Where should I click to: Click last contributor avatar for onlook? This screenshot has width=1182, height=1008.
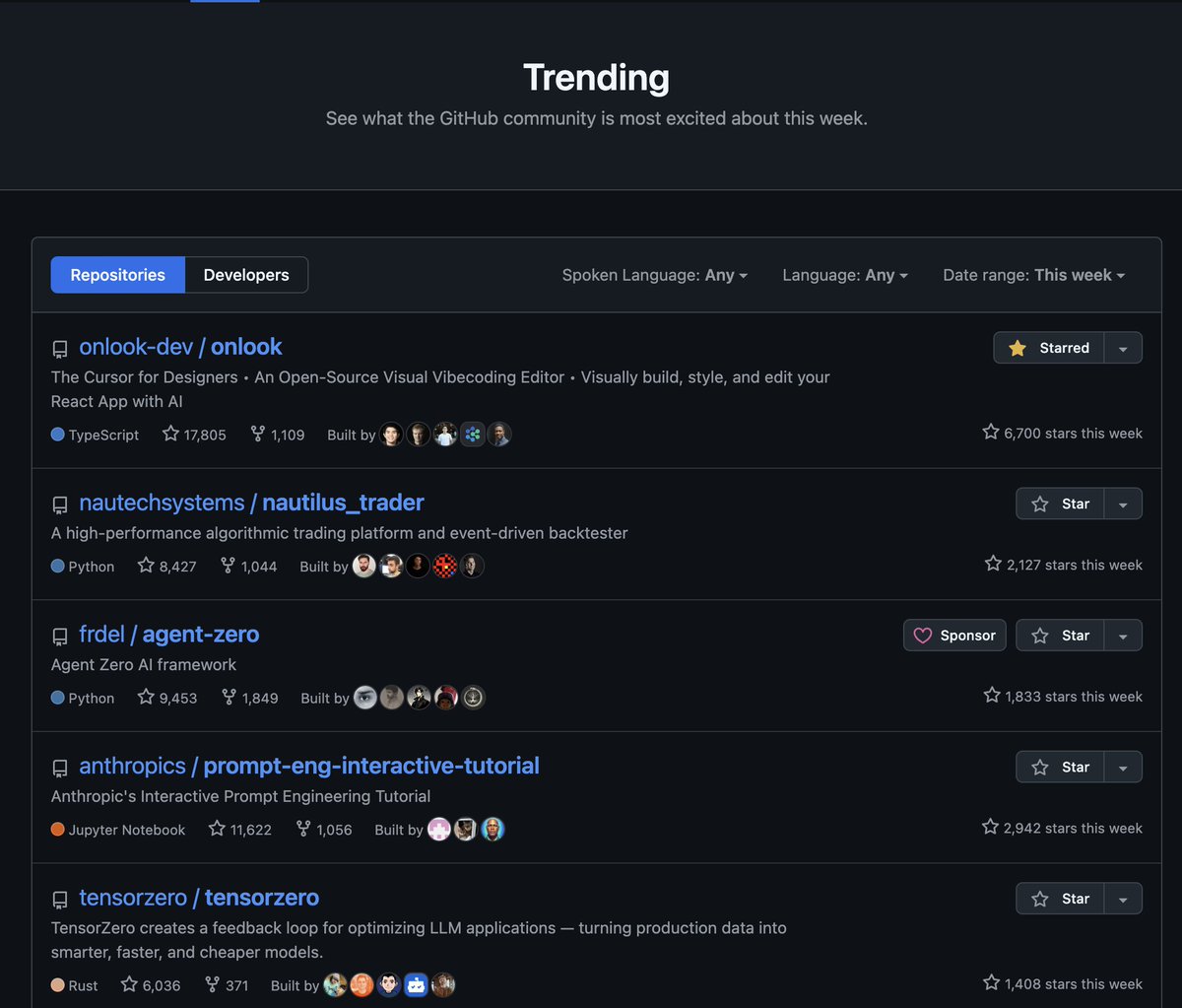(499, 435)
